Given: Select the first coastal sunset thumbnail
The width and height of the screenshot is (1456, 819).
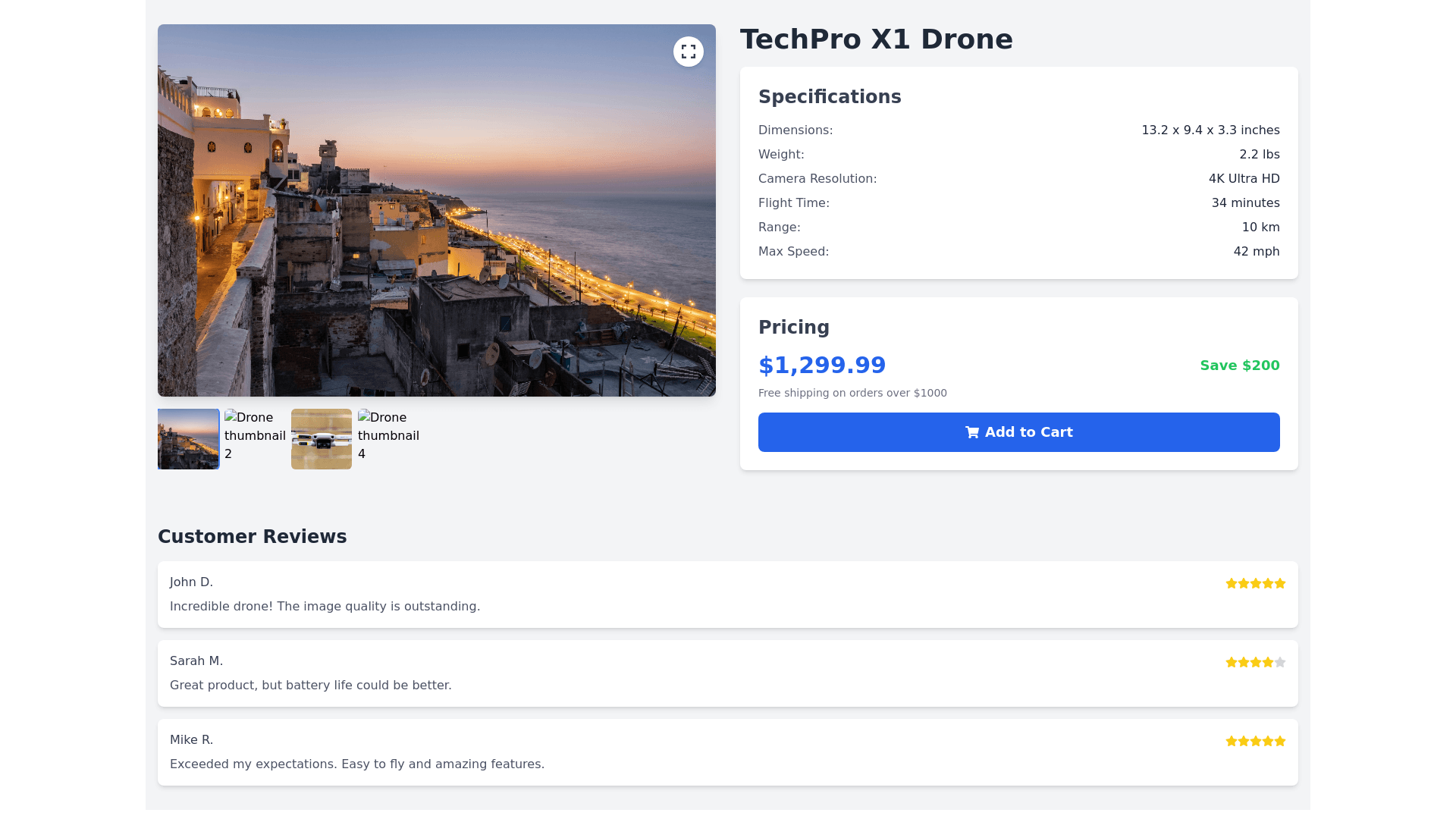Looking at the screenshot, I should (x=188, y=439).
